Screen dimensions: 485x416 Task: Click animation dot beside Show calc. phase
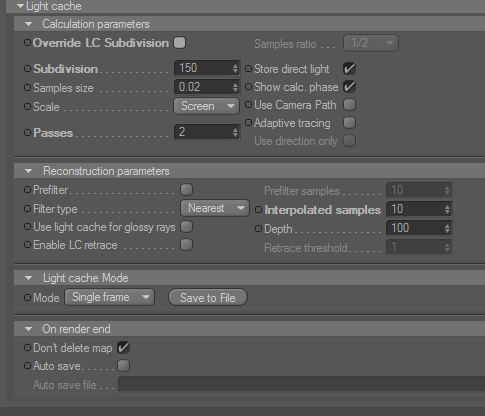tap(249, 87)
